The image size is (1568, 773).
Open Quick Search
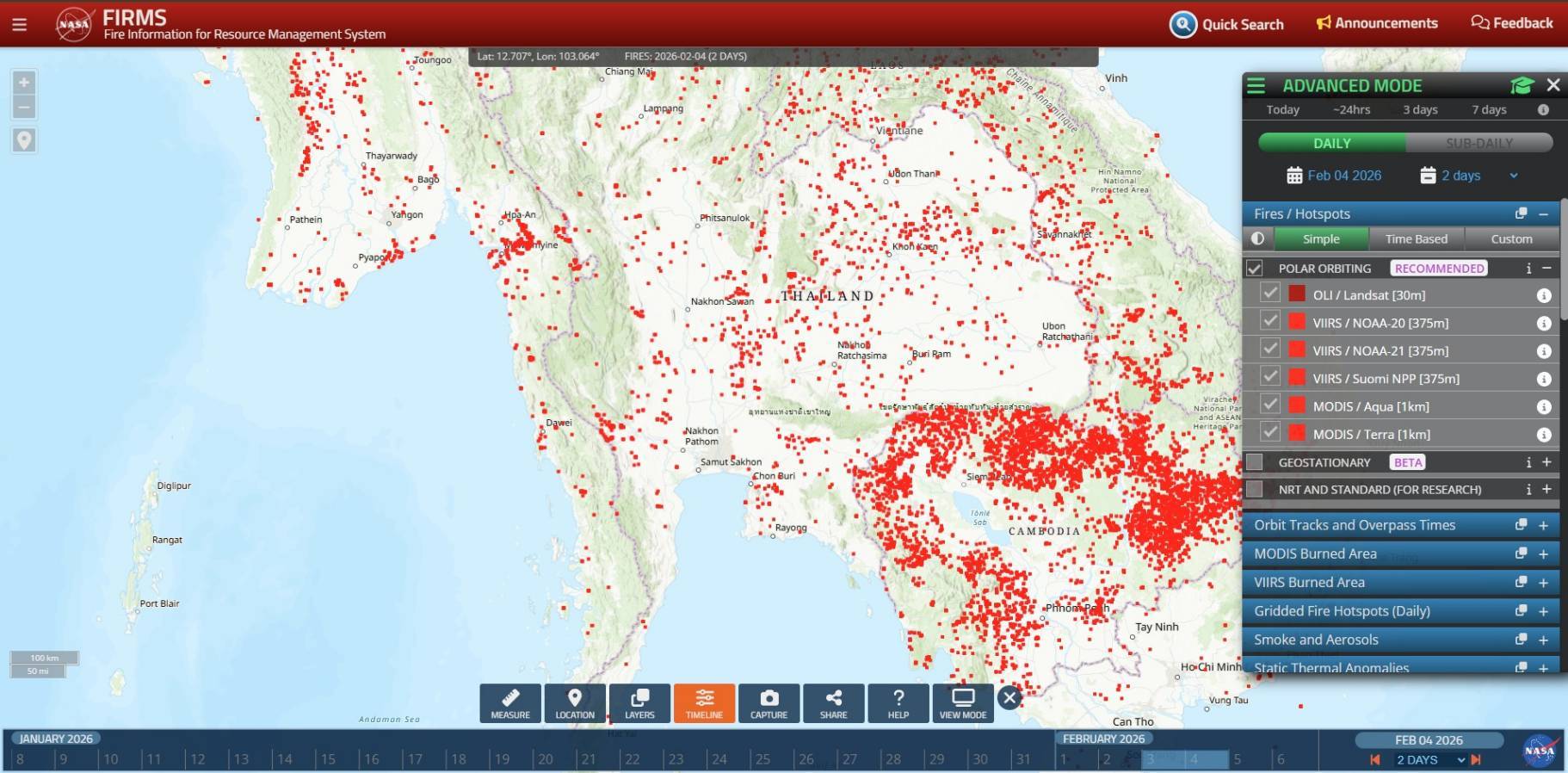click(x=1226, y=24)
